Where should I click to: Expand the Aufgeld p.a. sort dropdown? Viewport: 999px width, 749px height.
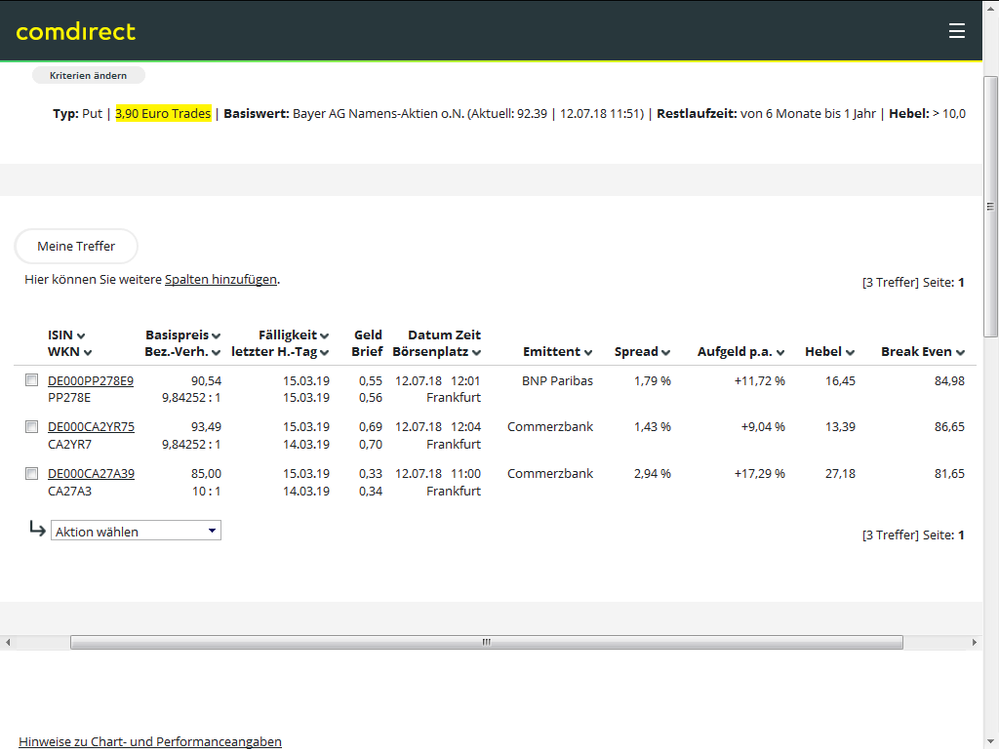pos(780,352)
